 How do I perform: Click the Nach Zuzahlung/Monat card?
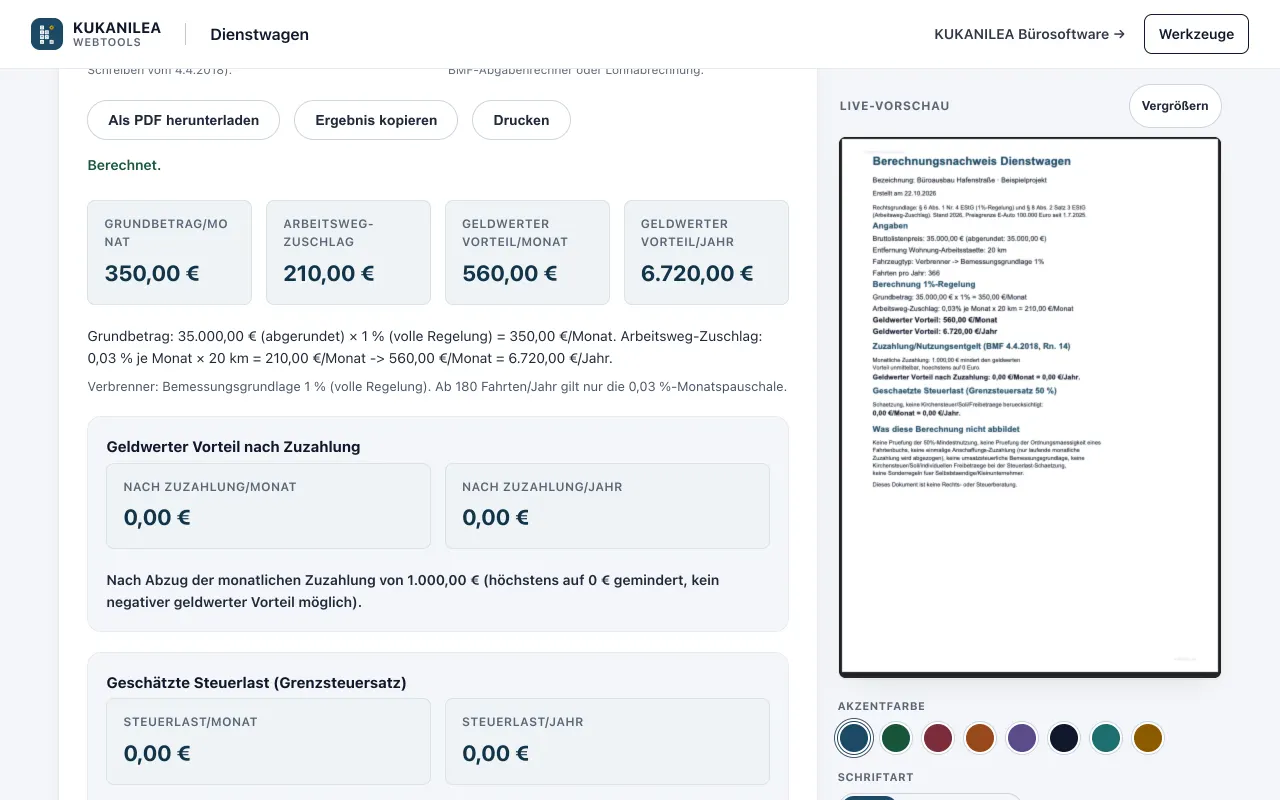point(268,506)
